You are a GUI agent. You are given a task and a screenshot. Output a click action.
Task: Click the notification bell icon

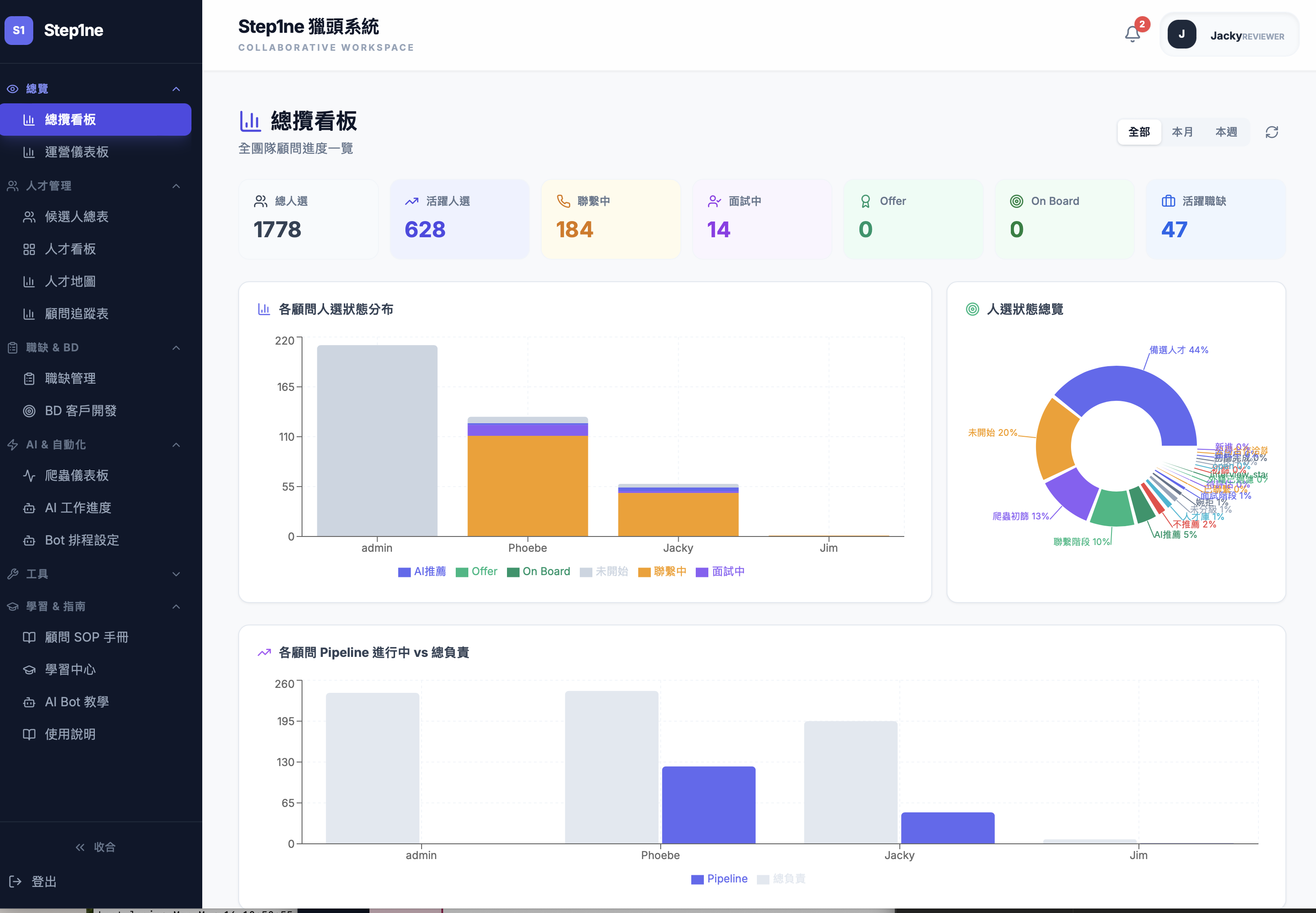[1132, 34]
